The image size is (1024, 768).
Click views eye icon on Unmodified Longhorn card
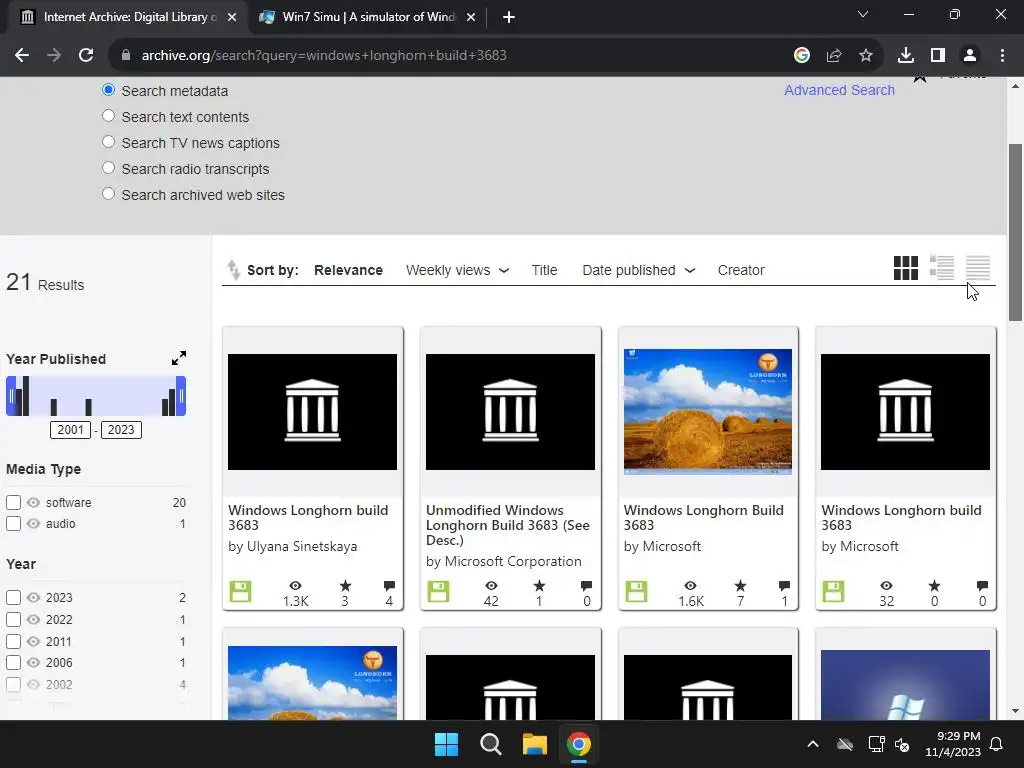(491, 586)
